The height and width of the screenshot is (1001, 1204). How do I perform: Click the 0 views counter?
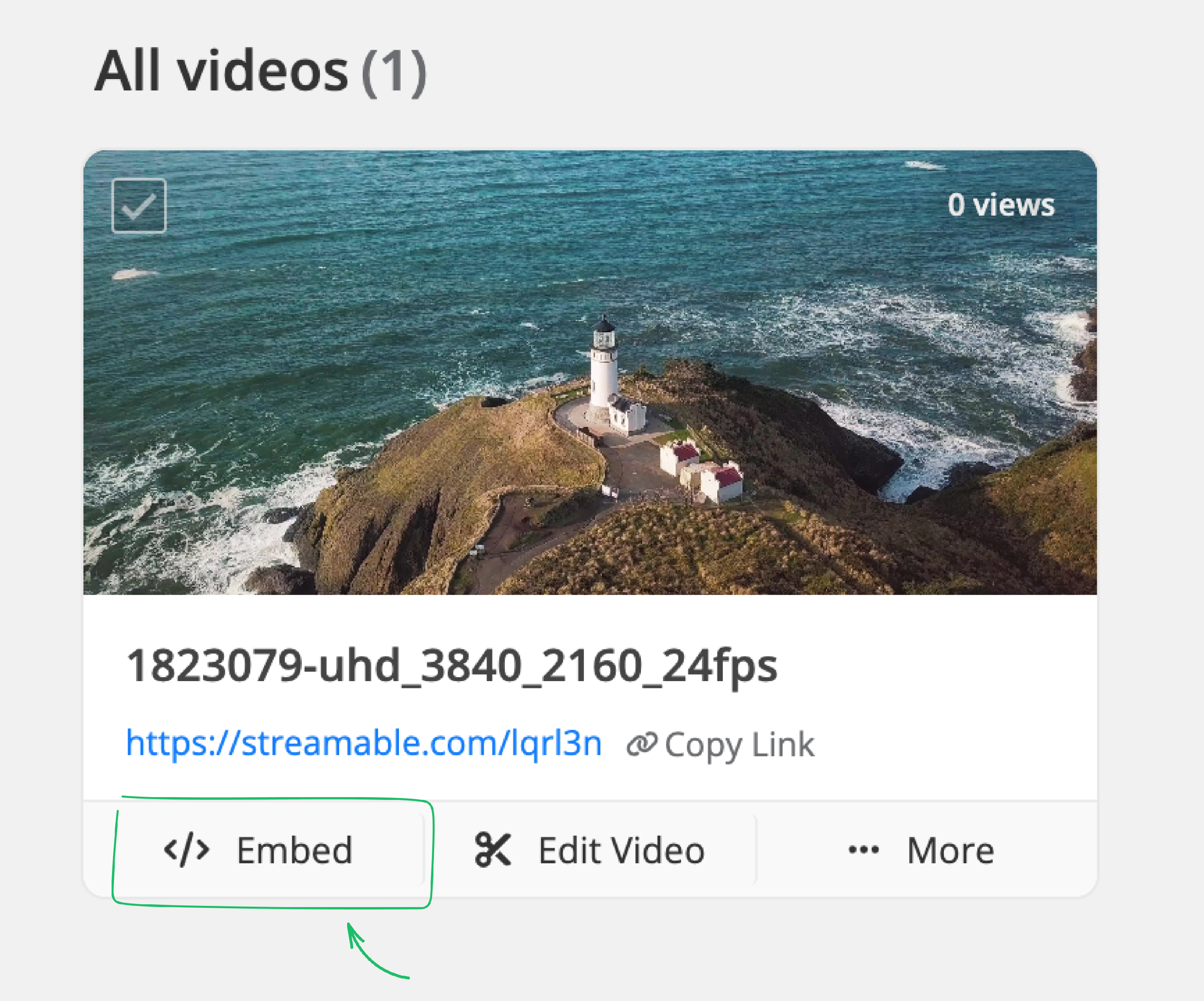pos(1001,205)
